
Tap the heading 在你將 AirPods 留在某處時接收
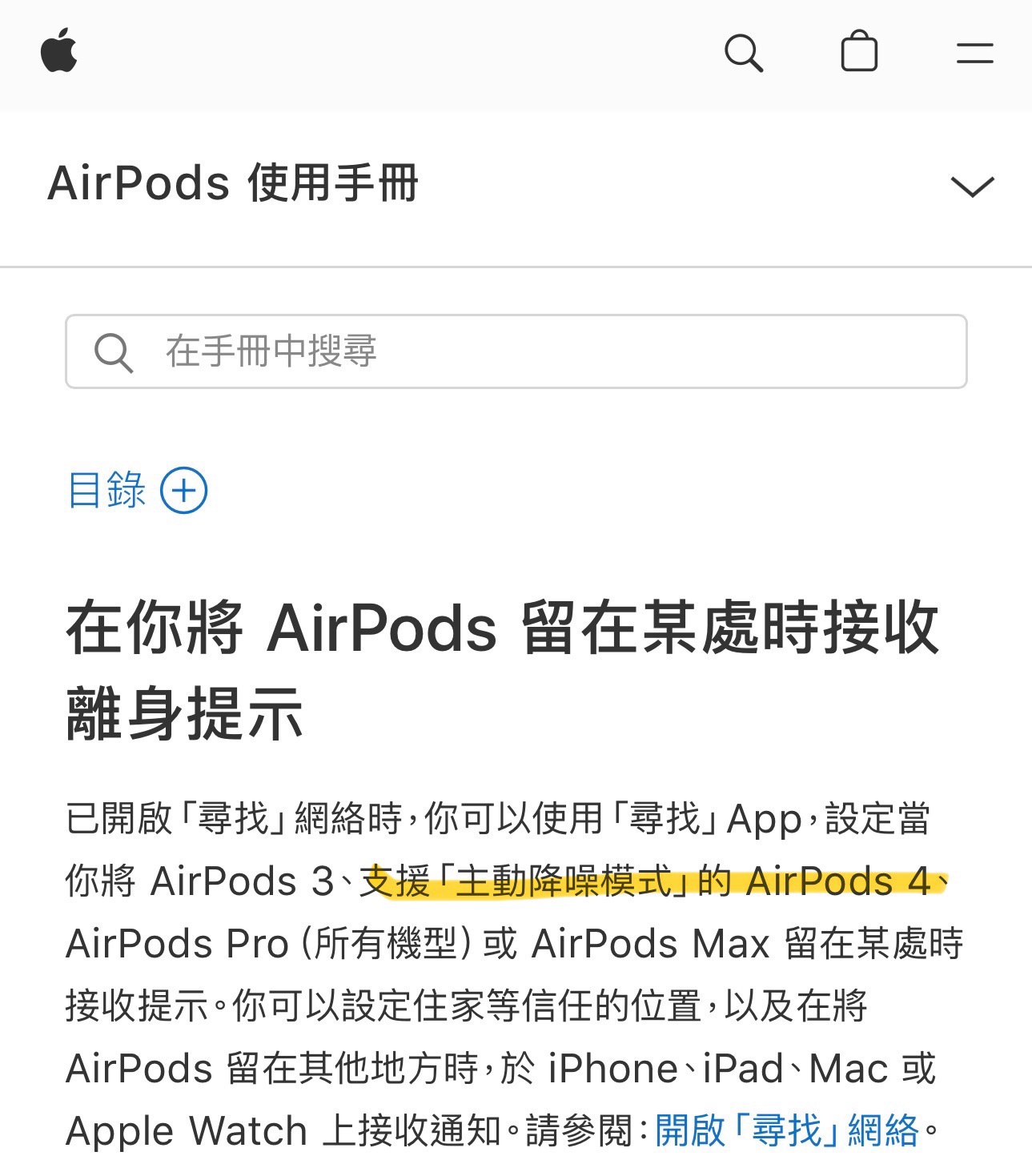click(502, 628)
